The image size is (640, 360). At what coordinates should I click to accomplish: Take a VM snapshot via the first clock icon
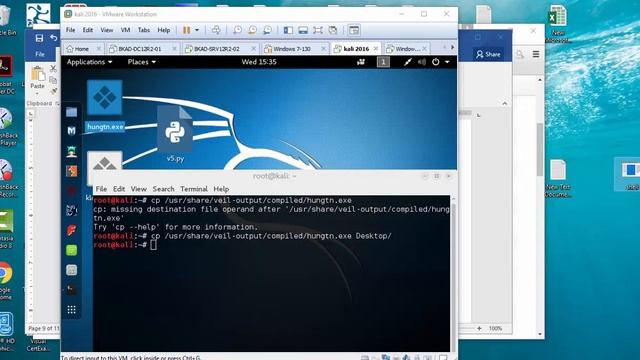coord(237,30)
